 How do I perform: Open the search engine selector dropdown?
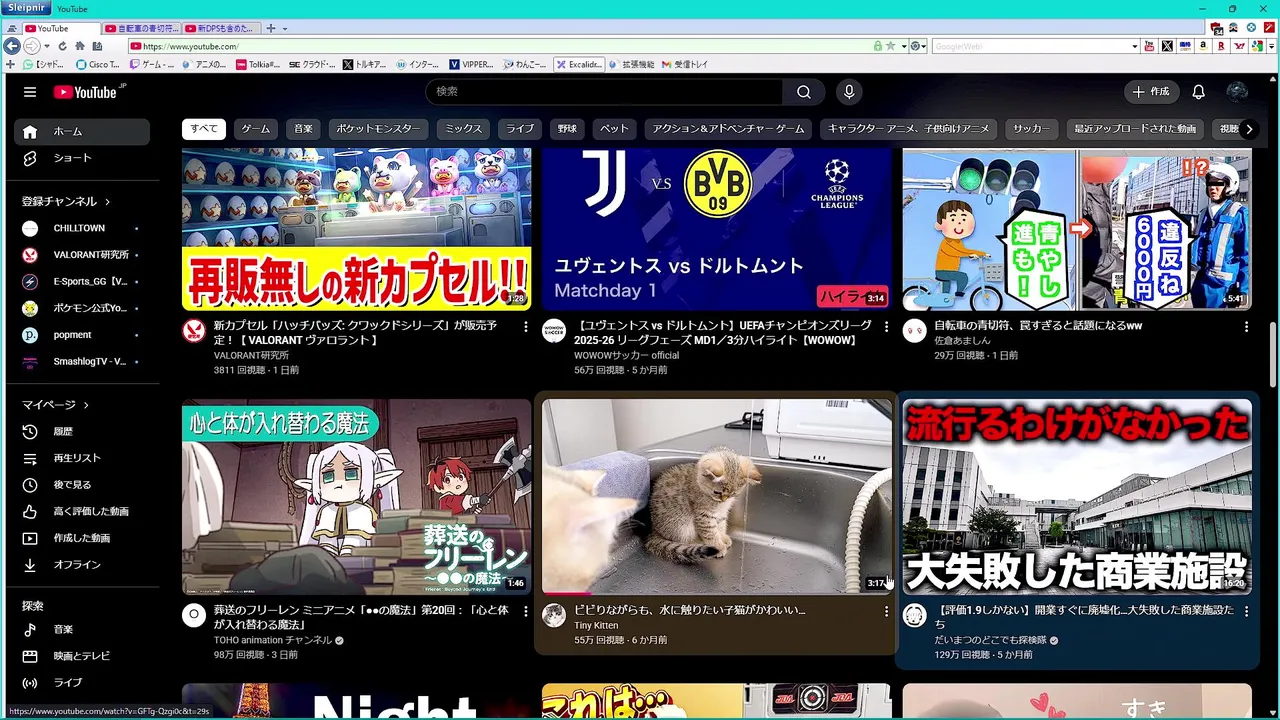pyautogui.click(x=920, y=46)
